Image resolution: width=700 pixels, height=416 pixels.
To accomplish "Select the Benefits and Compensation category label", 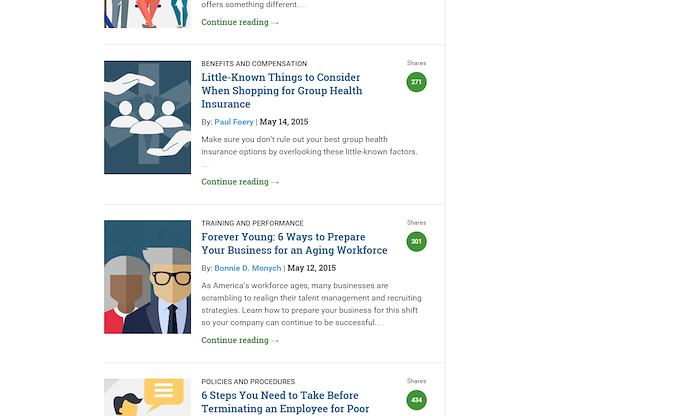I will pyautogui.click(x=254, y=64).
